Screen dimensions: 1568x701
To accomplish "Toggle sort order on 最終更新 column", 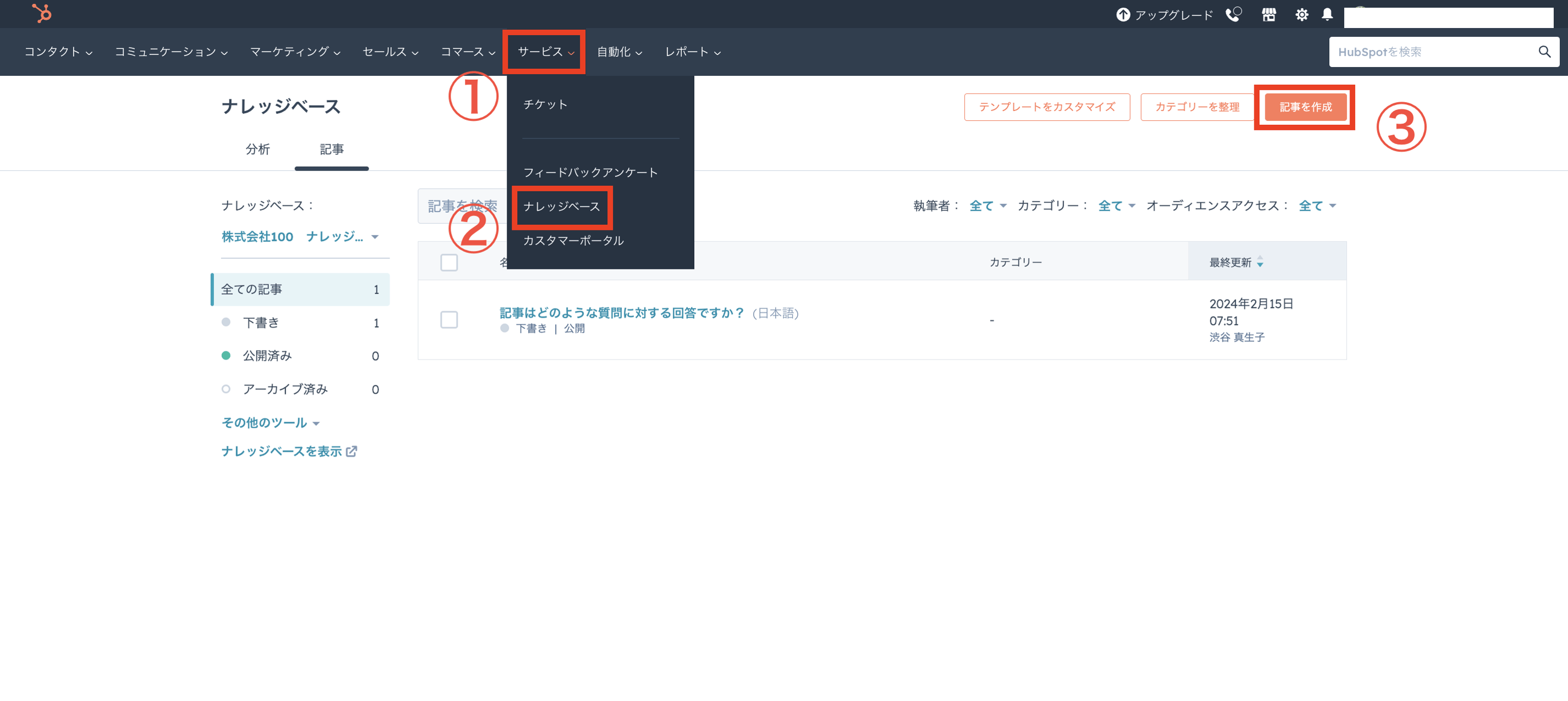I will tap(1260, 262).
